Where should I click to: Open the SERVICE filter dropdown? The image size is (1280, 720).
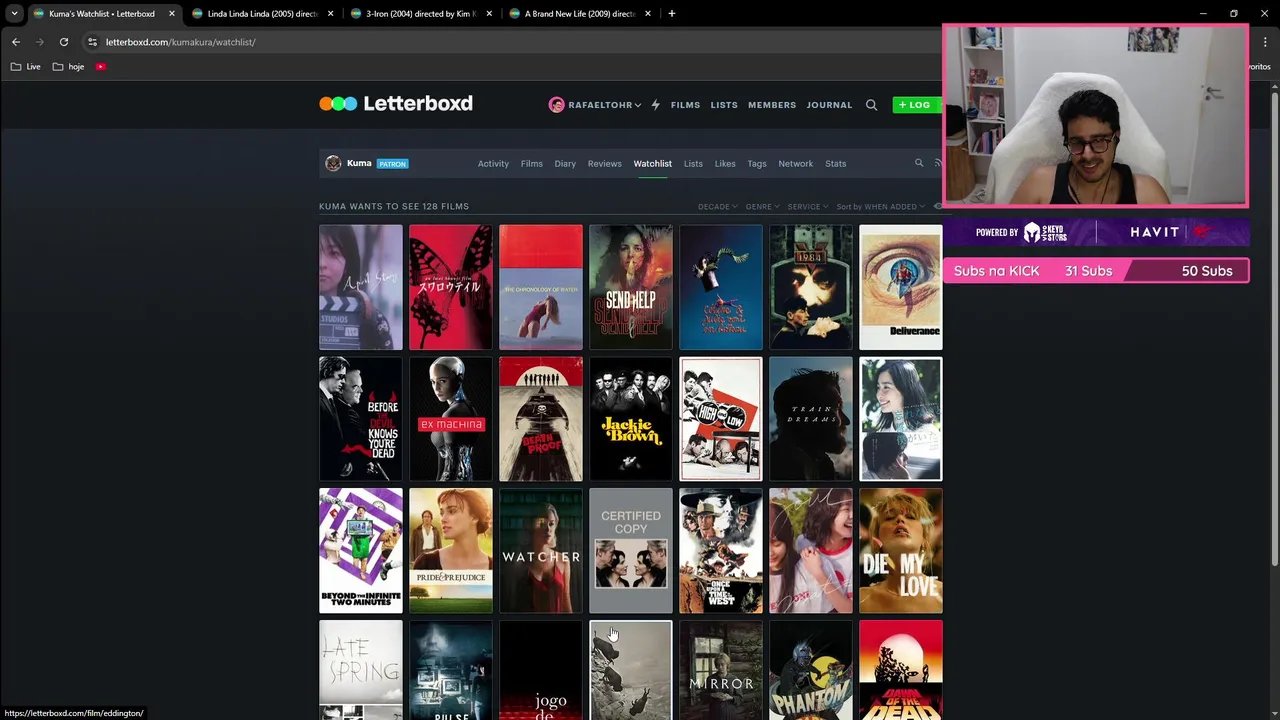pyautogui.click(x=808, y=206)
